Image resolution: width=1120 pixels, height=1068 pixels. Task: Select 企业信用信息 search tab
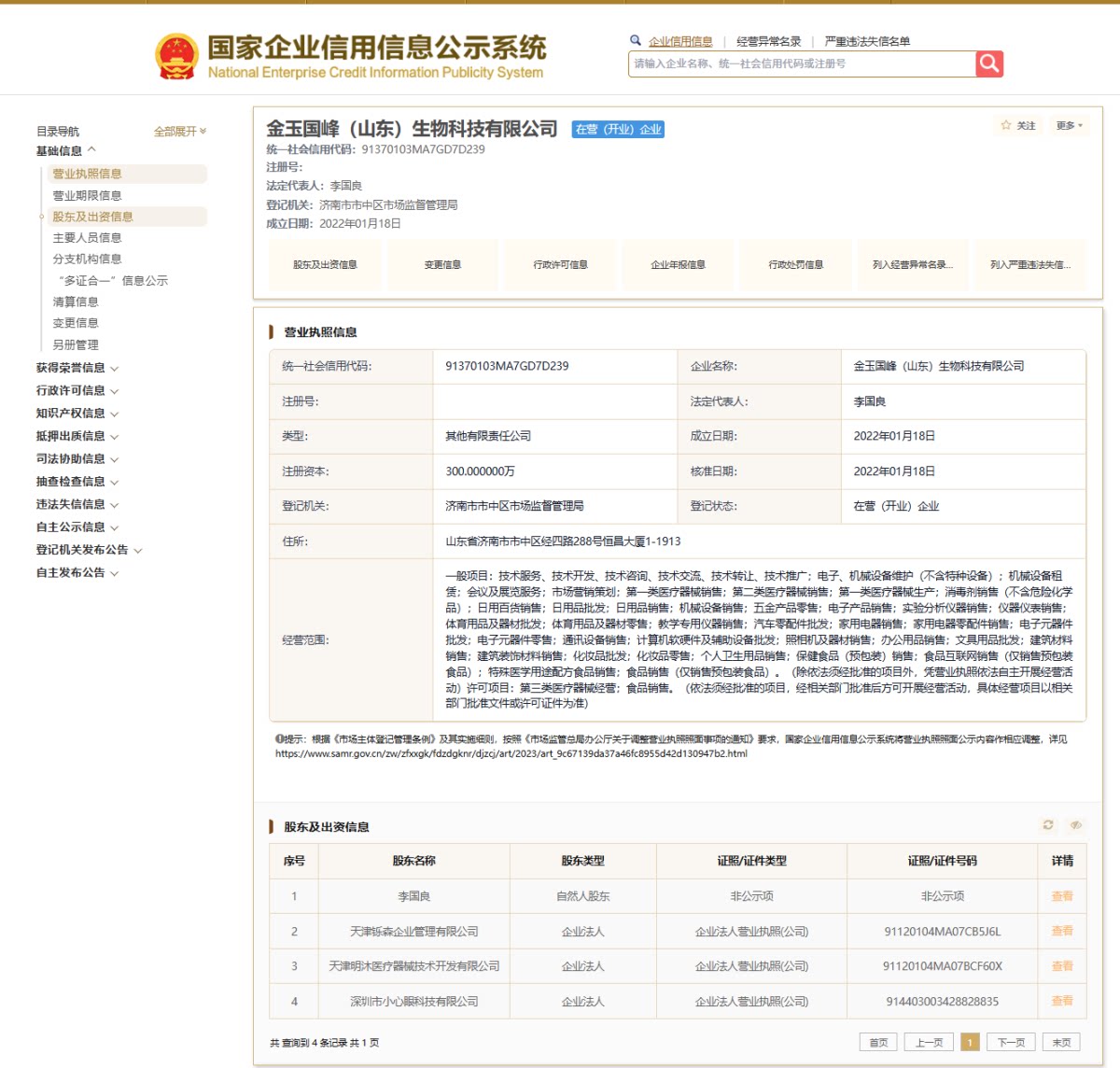tap(680, 41)
